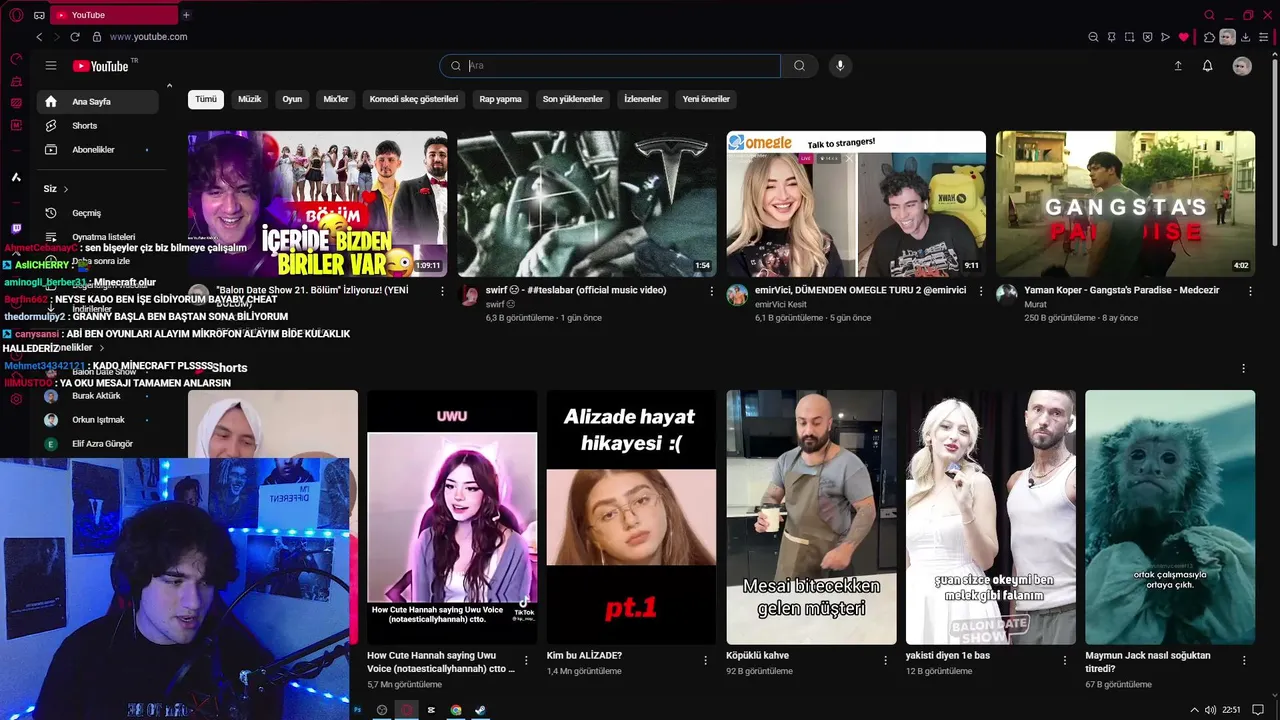Open Easy Setup sliders icon
Viewport: 1280px width, 720px height.
(x=1263, y=37)
